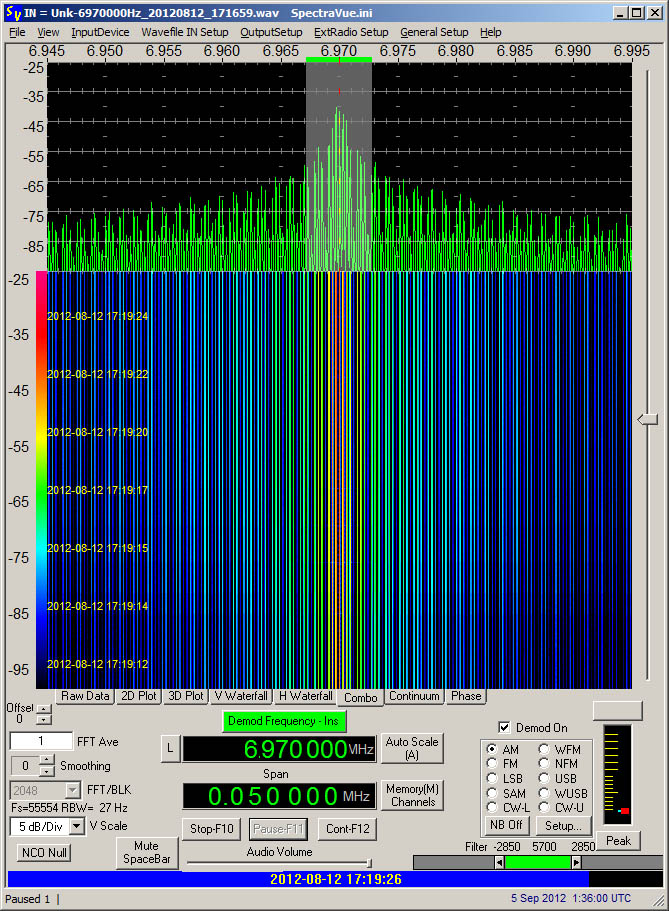Toggle the Demod On checkbox

(x=504, y=727)
